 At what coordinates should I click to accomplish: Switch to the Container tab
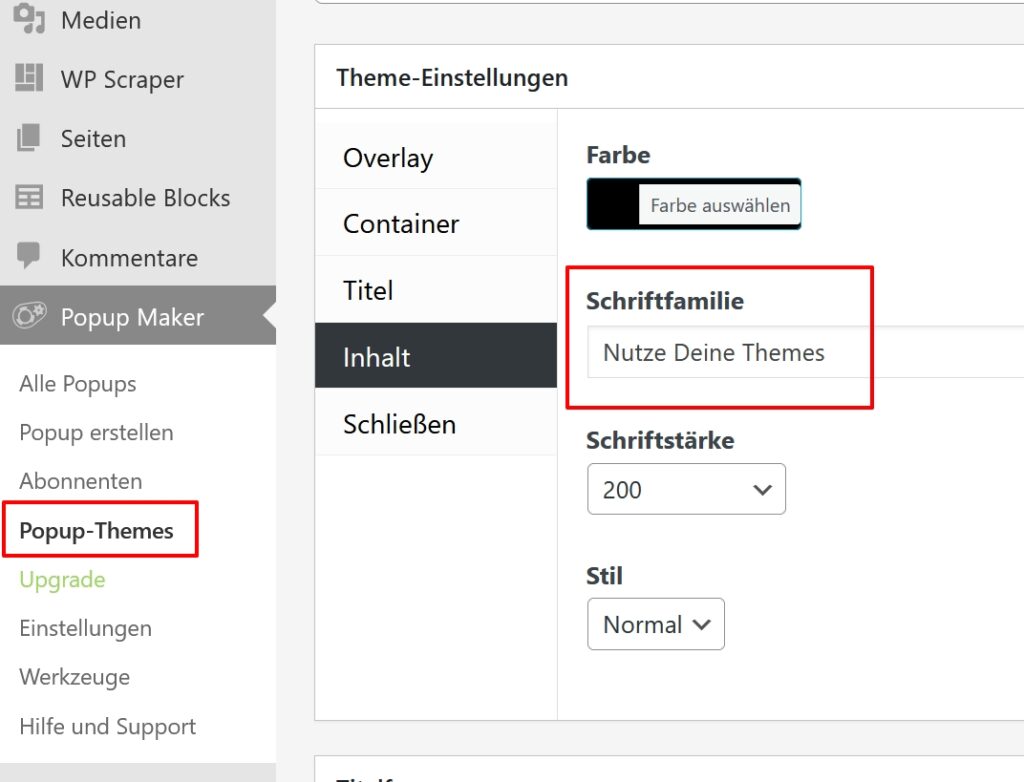coord(401,224)
